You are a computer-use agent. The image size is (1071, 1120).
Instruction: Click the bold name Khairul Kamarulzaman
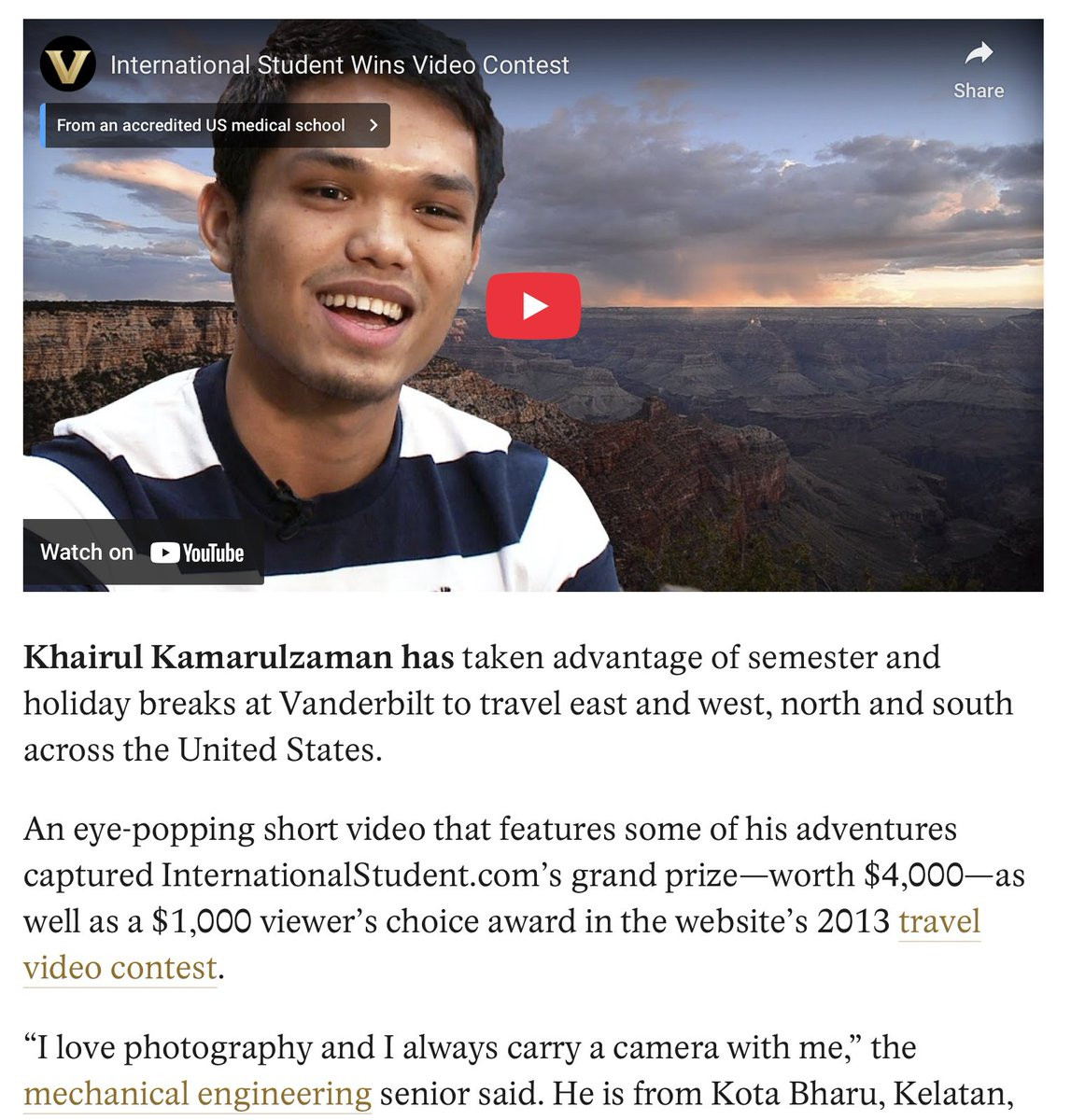(208, 657)
